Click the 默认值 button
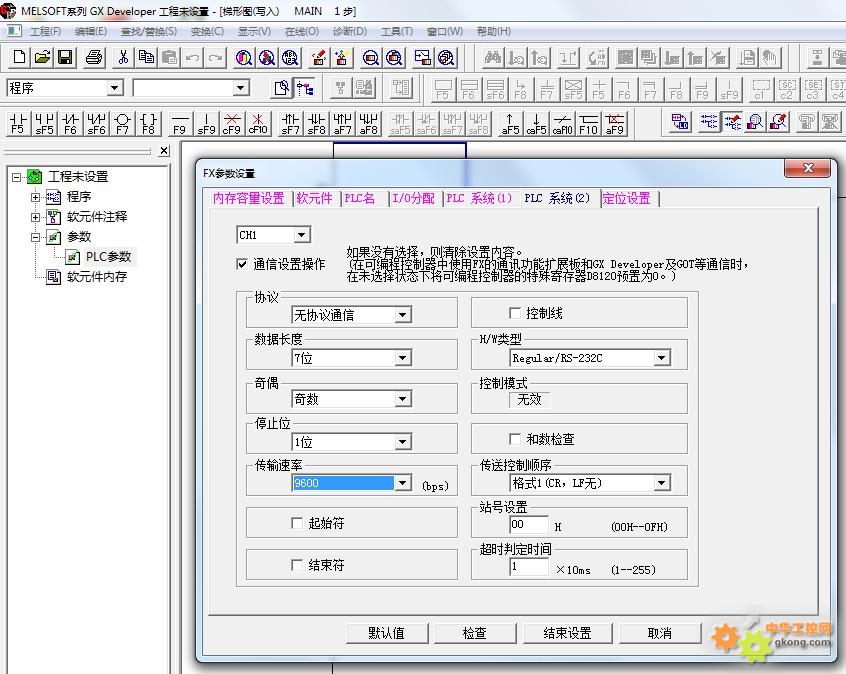Viewport: 846px width, 674px height. pos(386,633)
